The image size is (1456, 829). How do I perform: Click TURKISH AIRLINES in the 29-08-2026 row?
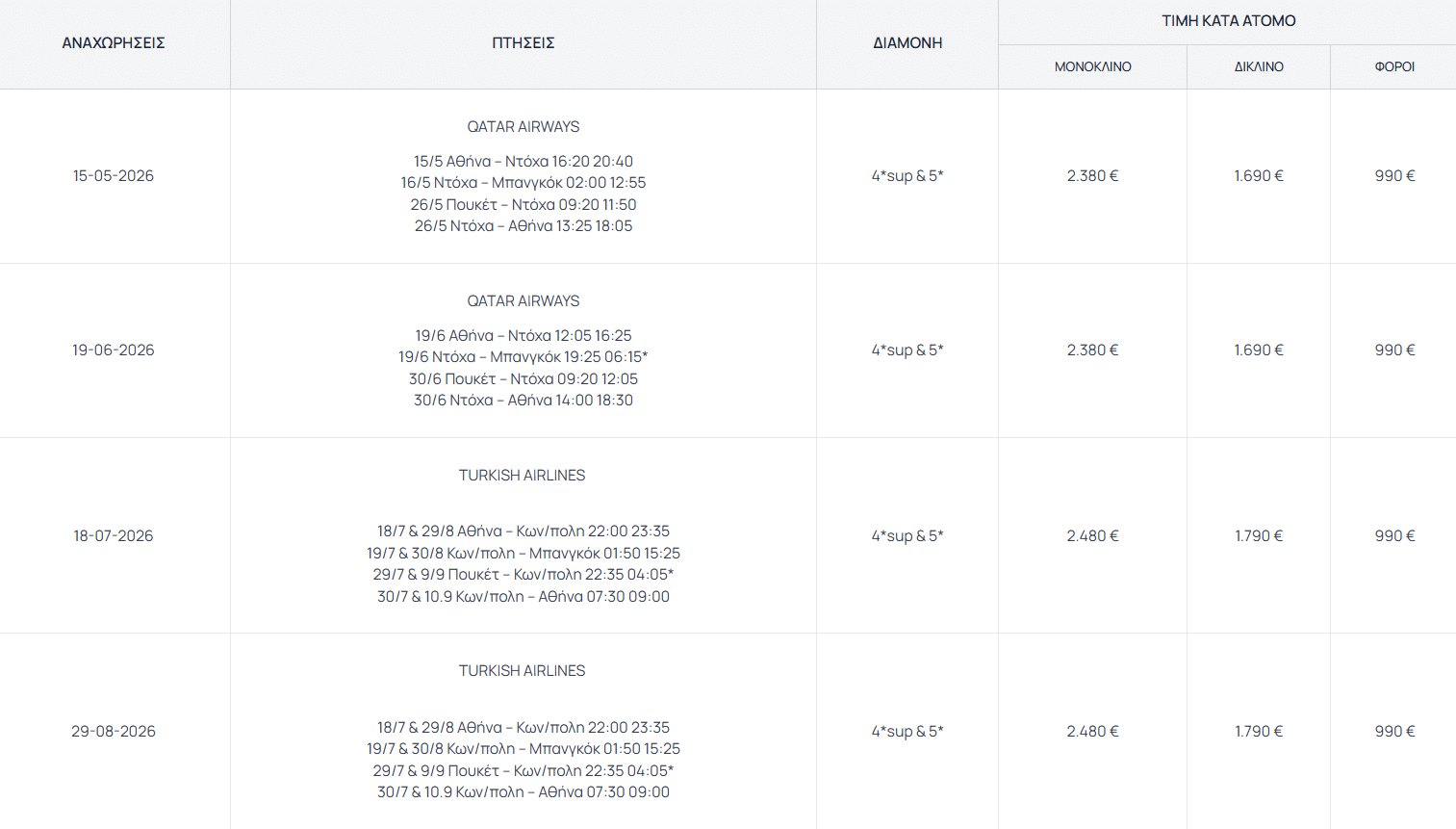click(522, 671)
